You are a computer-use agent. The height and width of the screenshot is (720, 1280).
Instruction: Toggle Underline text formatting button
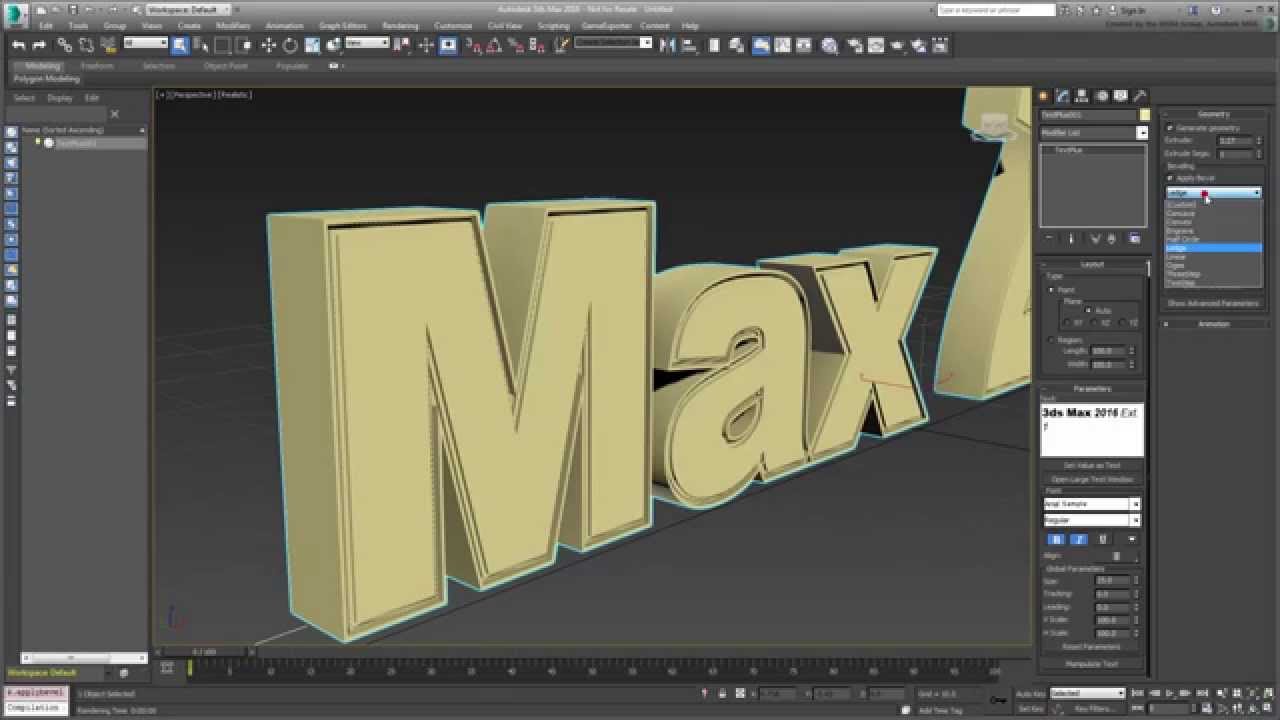[x=1102, y=539]
